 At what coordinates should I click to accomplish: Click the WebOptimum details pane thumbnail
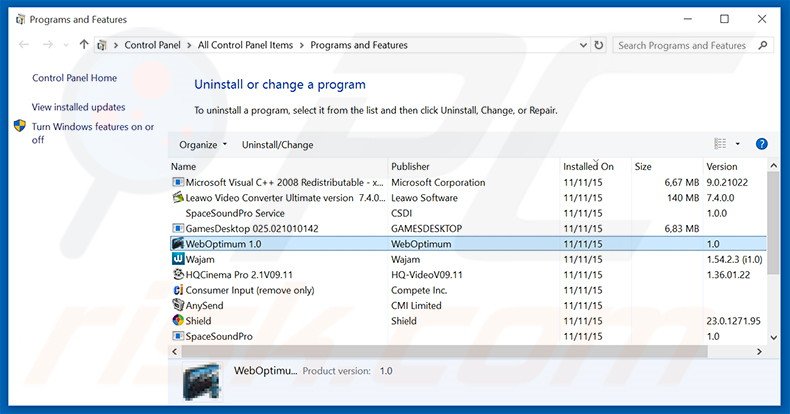[202, 382]
